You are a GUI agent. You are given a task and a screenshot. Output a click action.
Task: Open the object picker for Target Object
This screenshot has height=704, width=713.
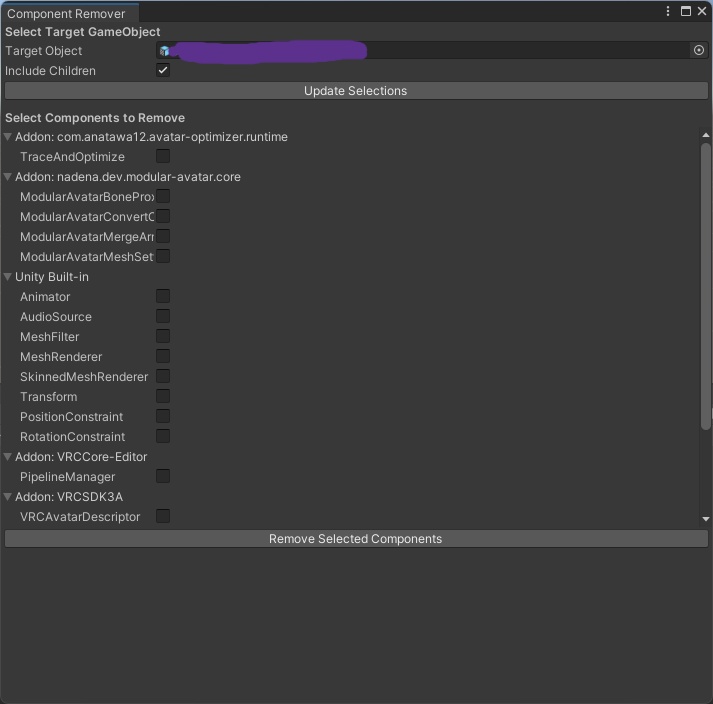point(699,50)
